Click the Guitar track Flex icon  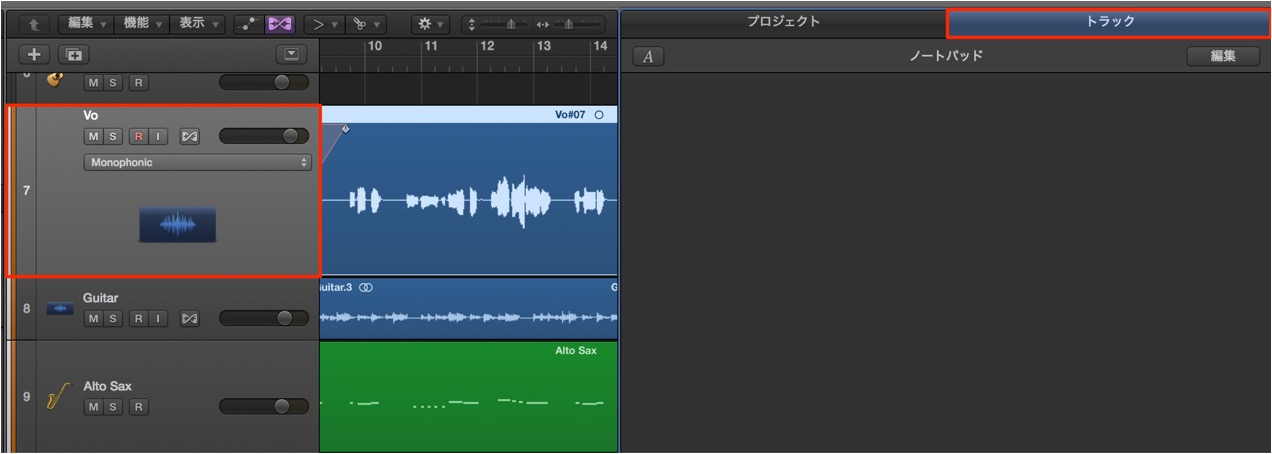(x=190, y=319)
